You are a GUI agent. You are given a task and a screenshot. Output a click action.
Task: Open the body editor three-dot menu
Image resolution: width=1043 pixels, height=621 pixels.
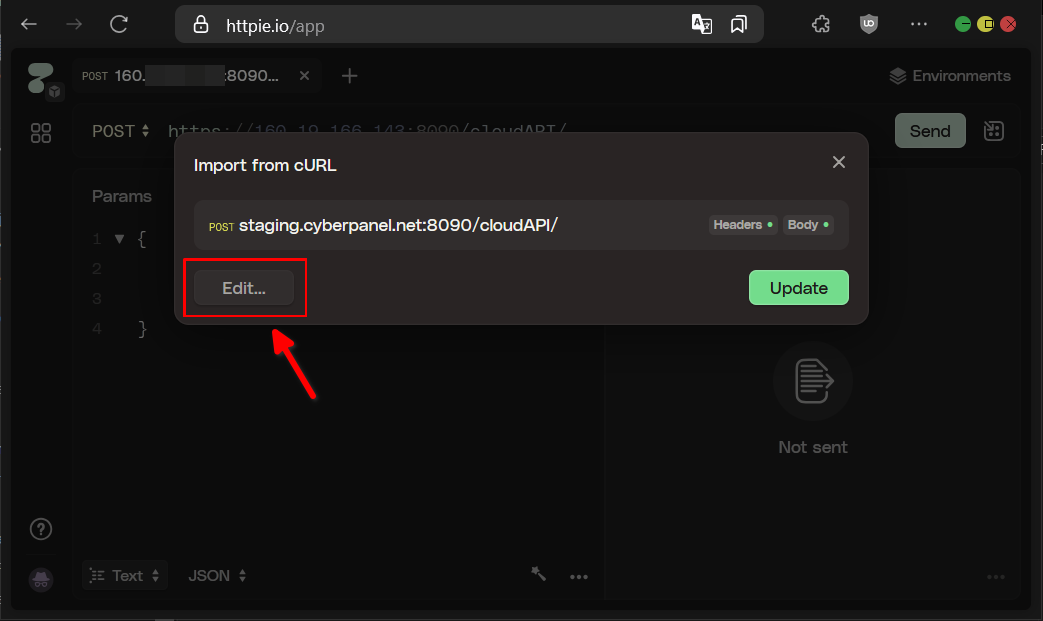[x=579, y=577]
